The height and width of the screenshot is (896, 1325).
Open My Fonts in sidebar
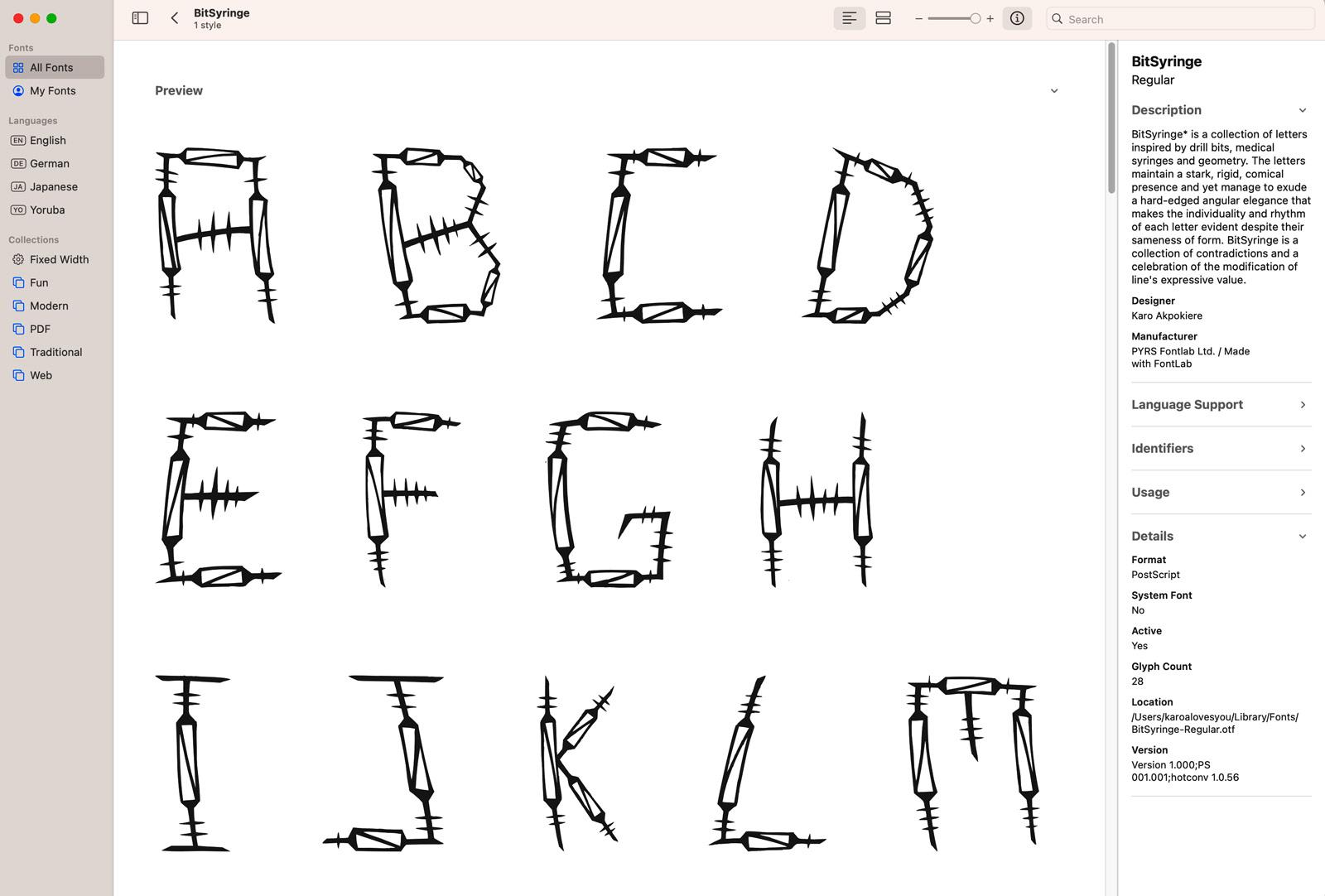point(55,90)
